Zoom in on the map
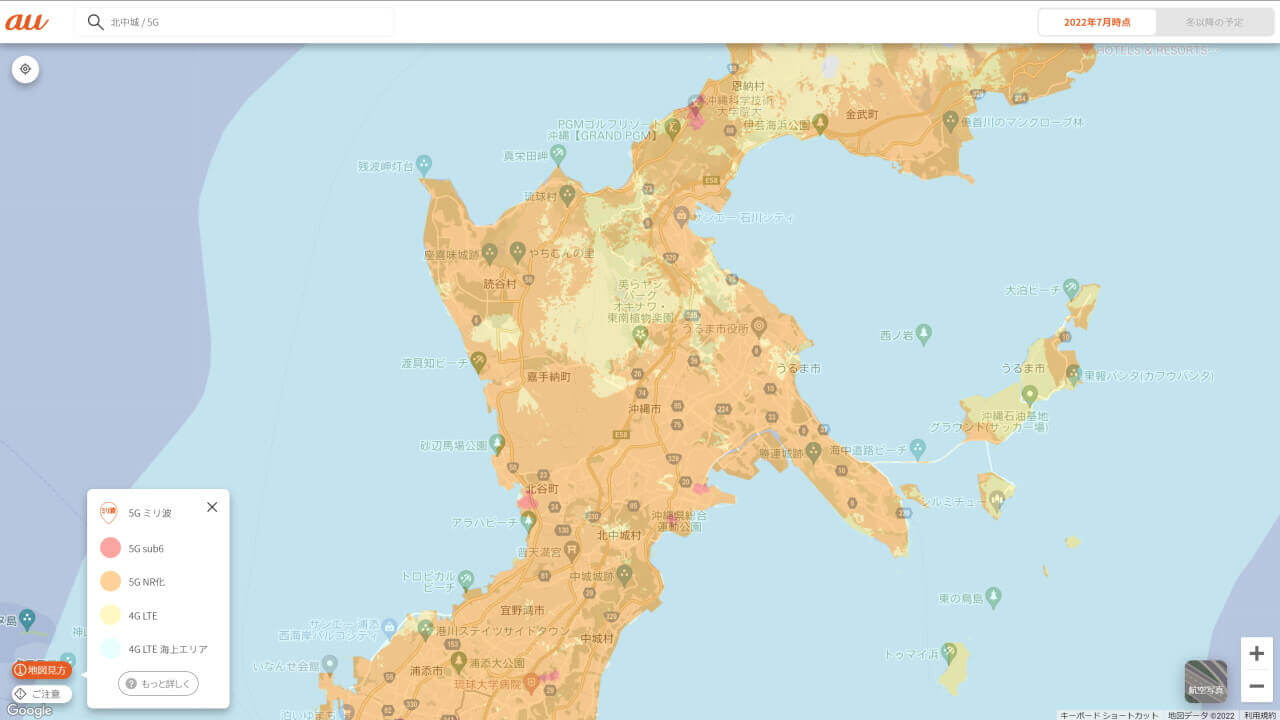Viewport: 1280px width, 720px height. tap(1256, 654)
